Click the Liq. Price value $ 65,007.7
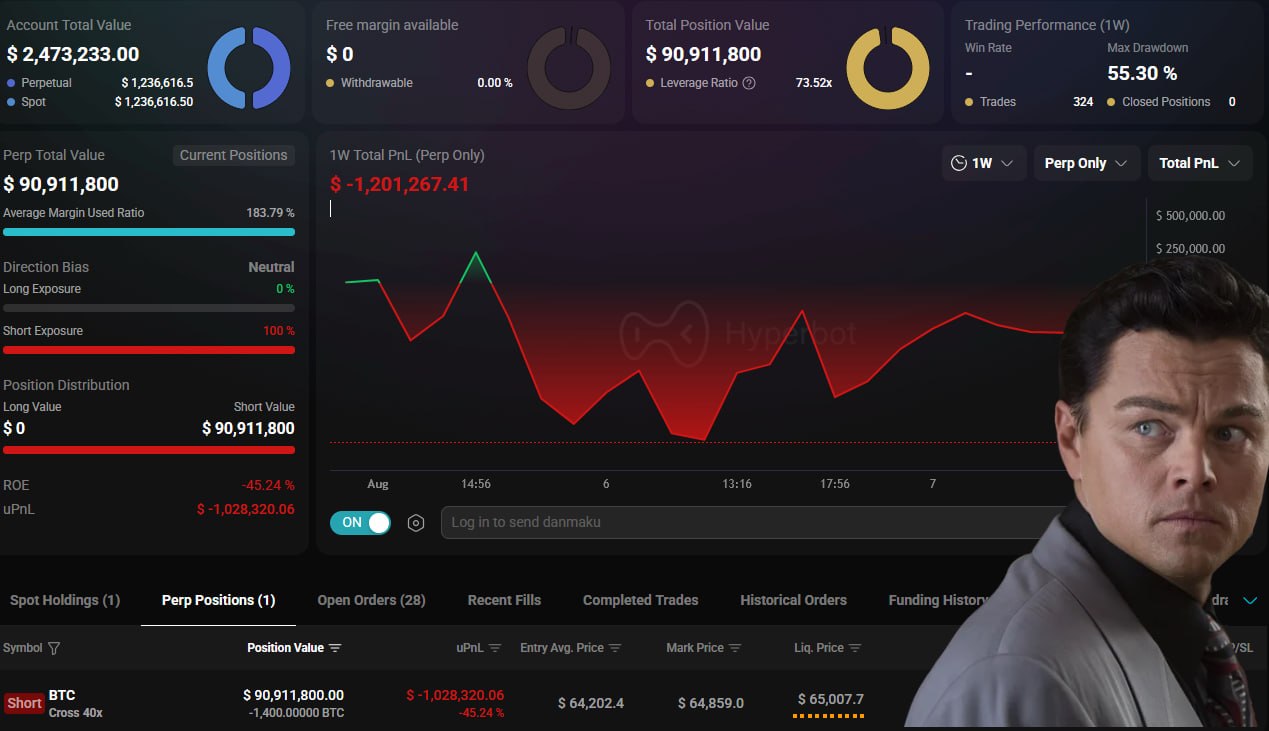The image size is (1269, 731). pyautogui.click(x=831, y=699)
